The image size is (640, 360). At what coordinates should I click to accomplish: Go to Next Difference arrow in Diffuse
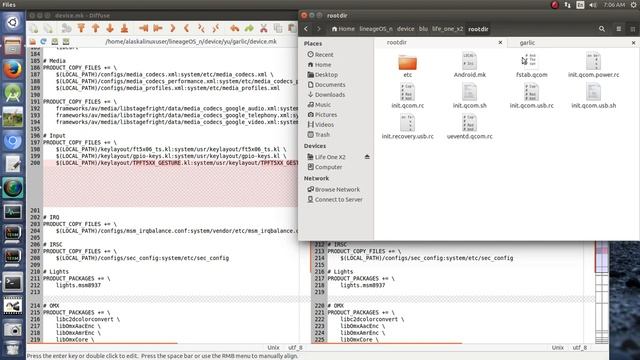[x=110, y=28]
